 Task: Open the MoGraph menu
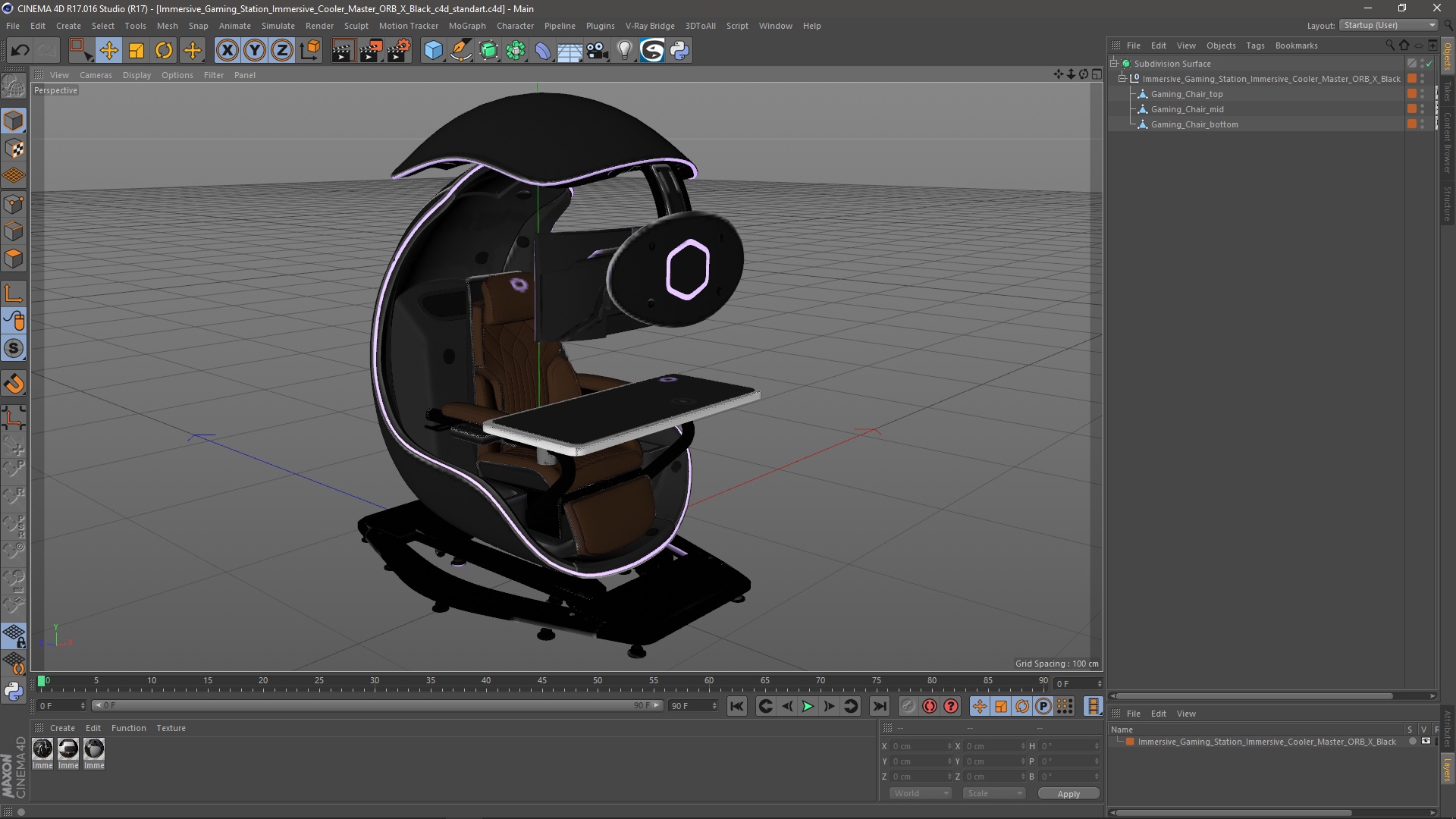click(466, 26)
